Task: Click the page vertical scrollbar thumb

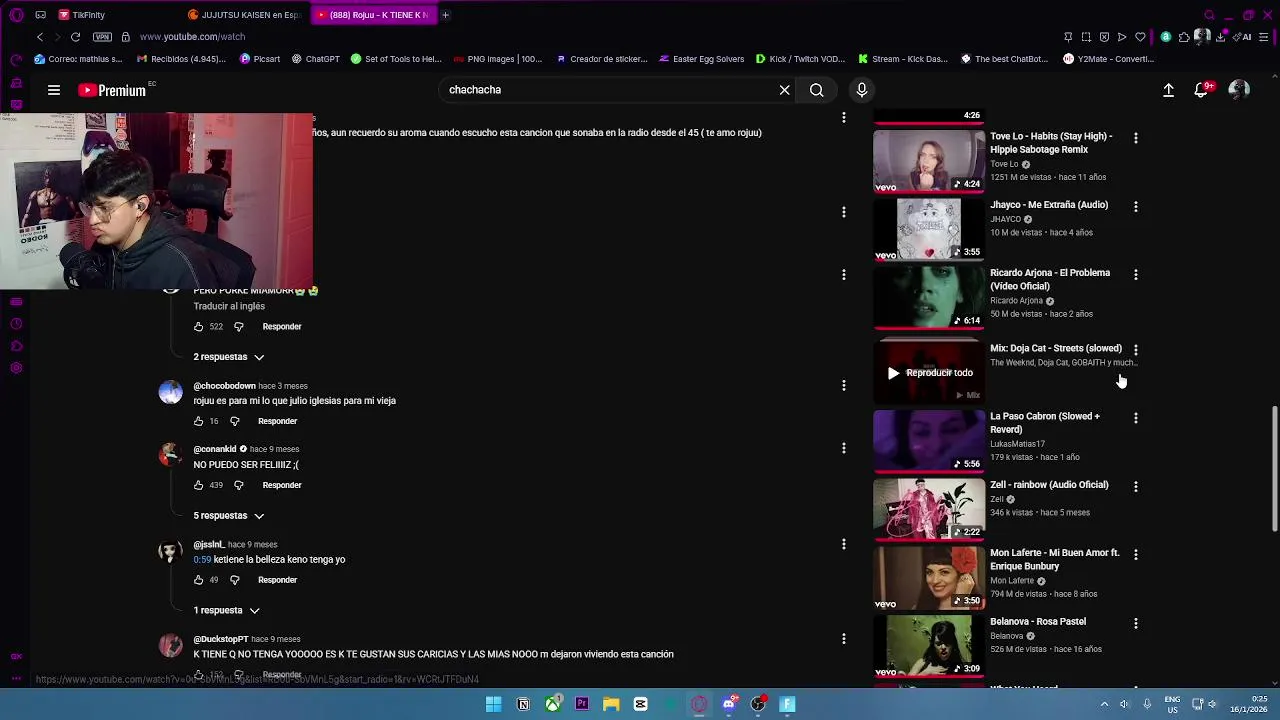Action: (x=1274, y=467)
